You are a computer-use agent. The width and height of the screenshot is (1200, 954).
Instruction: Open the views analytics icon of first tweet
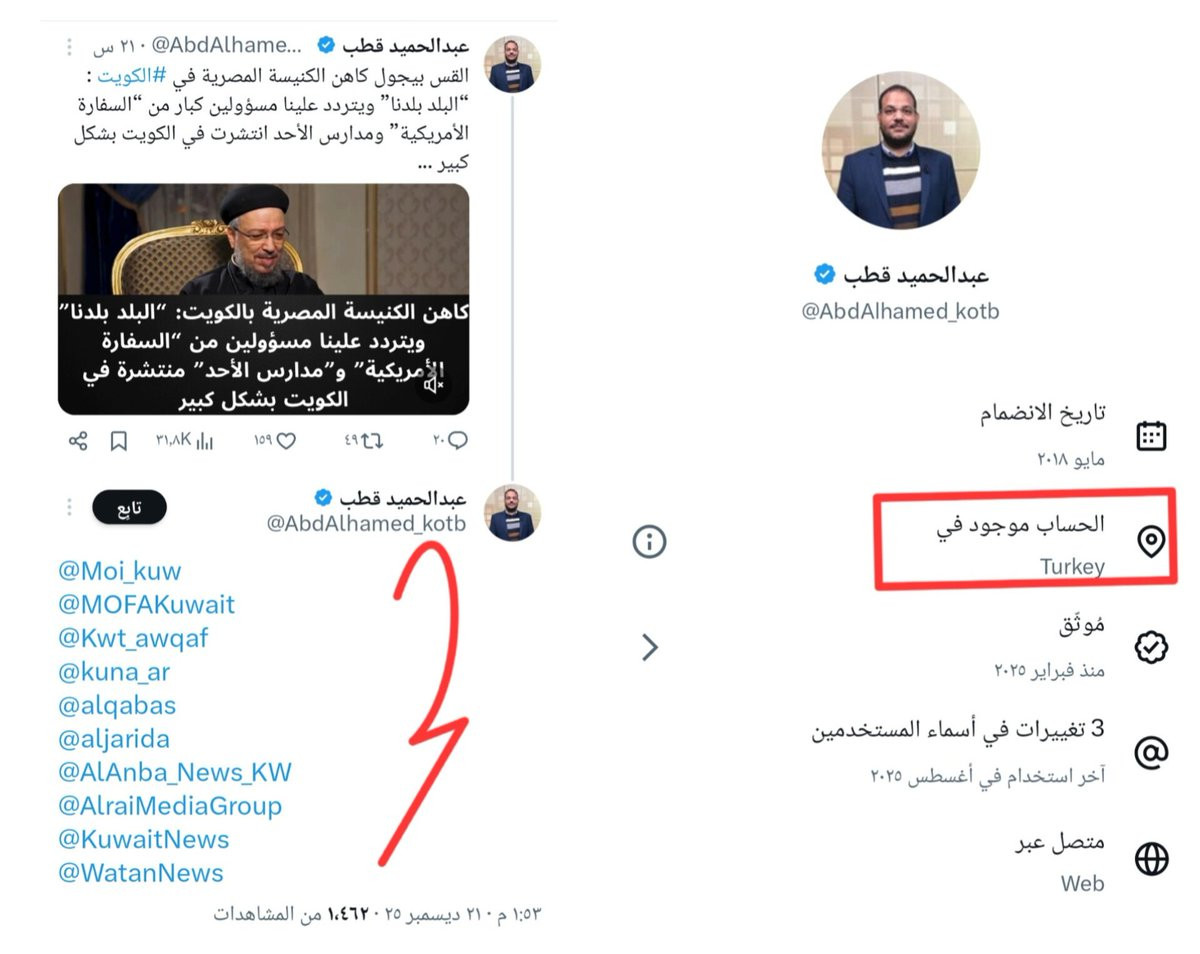(x=204, y=441)
